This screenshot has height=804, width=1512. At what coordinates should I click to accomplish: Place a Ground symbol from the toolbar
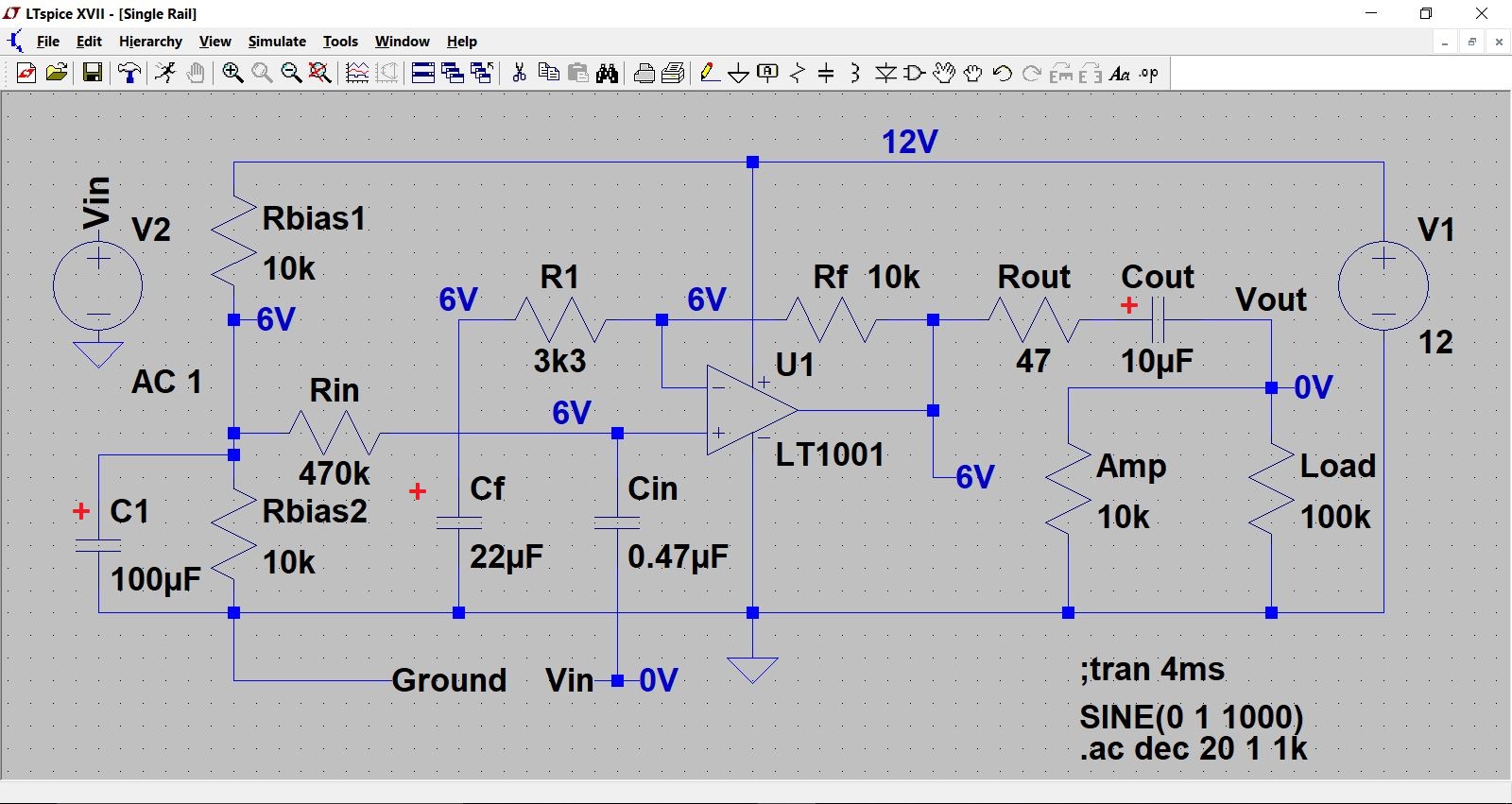(x=739, y=73)
